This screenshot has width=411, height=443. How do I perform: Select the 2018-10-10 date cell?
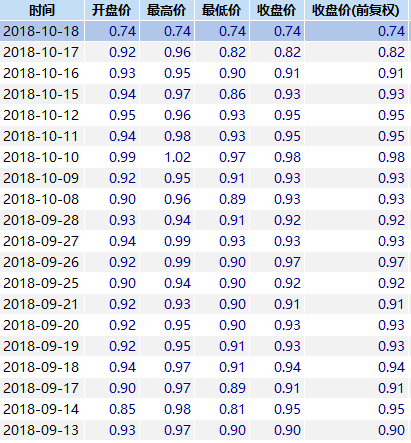42,157
